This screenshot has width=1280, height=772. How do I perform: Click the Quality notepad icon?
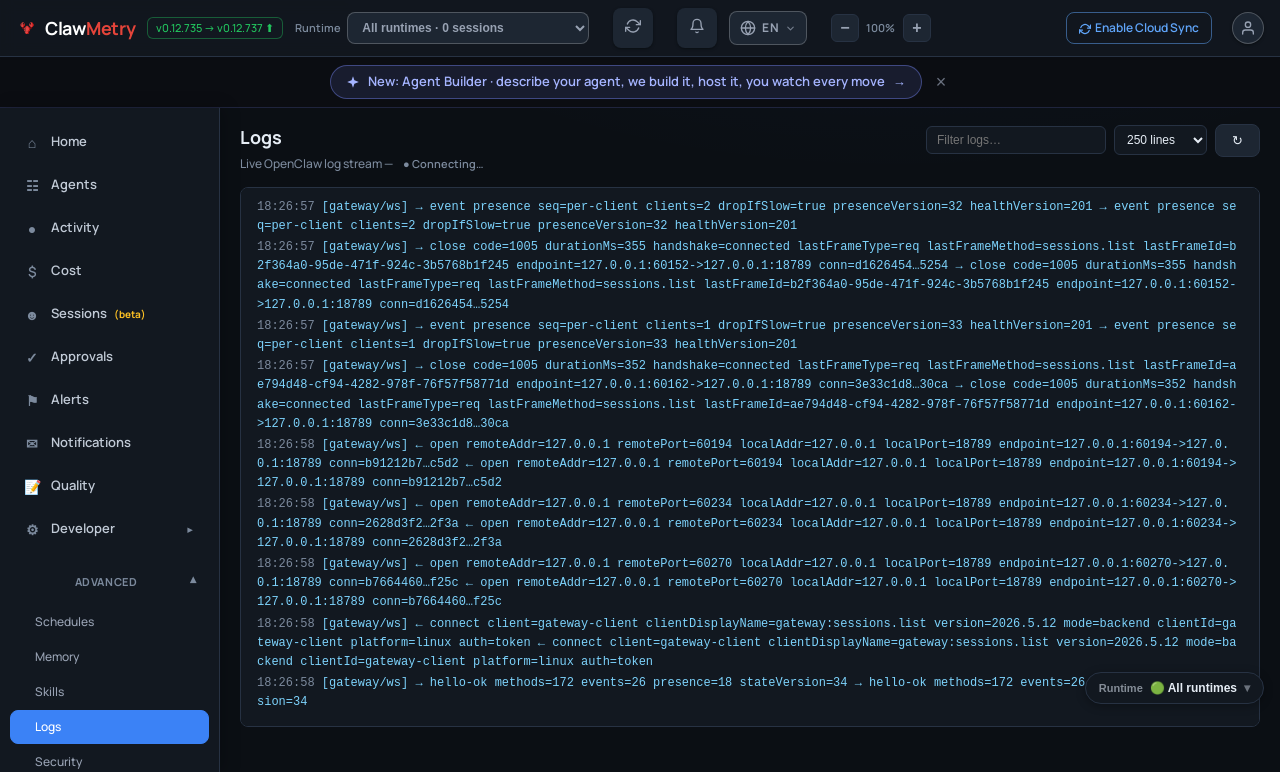(32, 487)
